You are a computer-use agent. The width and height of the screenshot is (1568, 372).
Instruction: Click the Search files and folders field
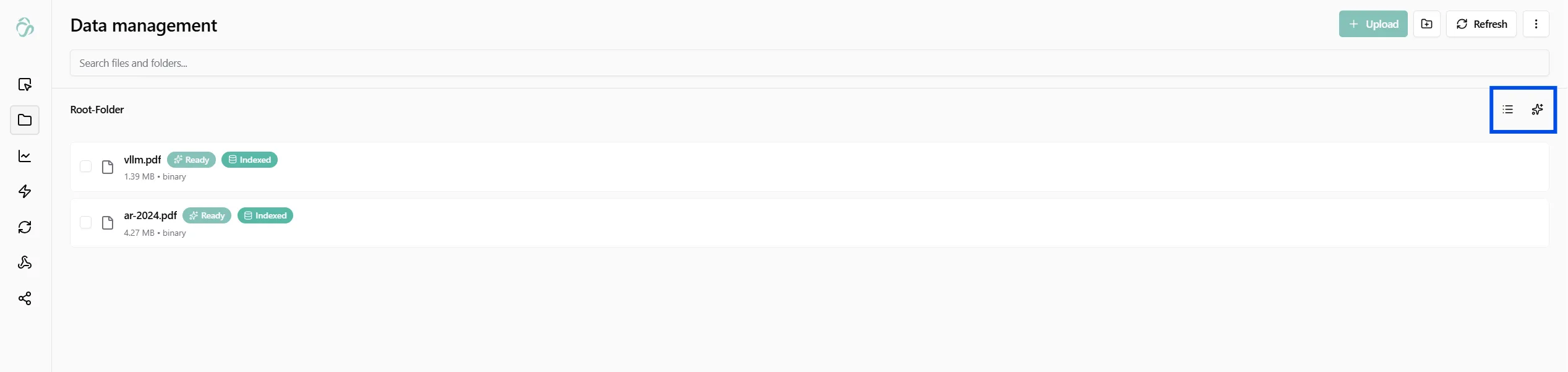click(x=809, y=63)
